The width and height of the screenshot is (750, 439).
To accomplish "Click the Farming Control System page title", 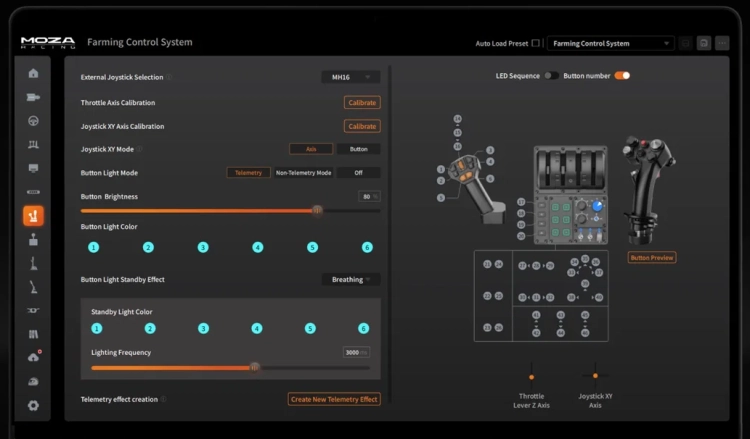I will tap(140, 42).
